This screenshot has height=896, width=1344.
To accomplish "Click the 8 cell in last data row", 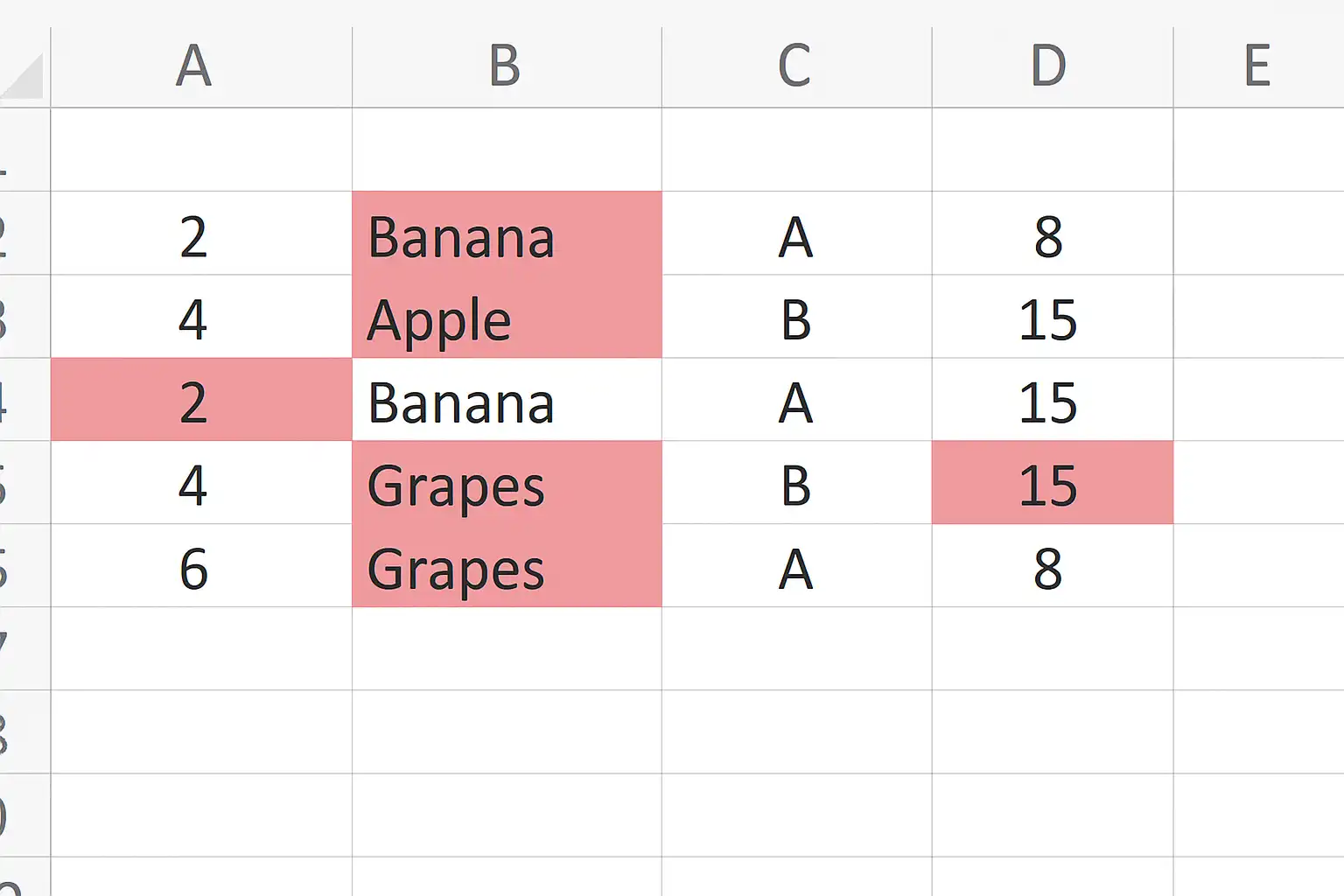I will [1053, 565].
